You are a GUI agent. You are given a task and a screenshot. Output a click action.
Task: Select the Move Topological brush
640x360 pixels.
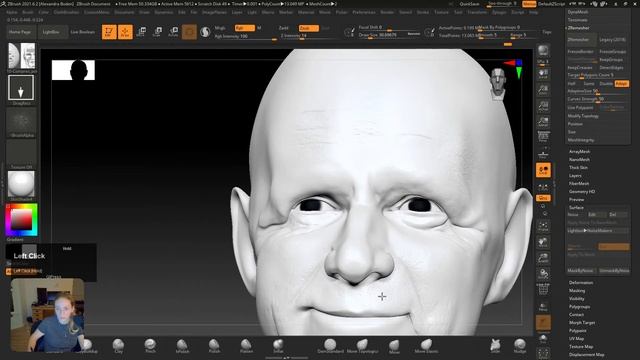[362, 346]
